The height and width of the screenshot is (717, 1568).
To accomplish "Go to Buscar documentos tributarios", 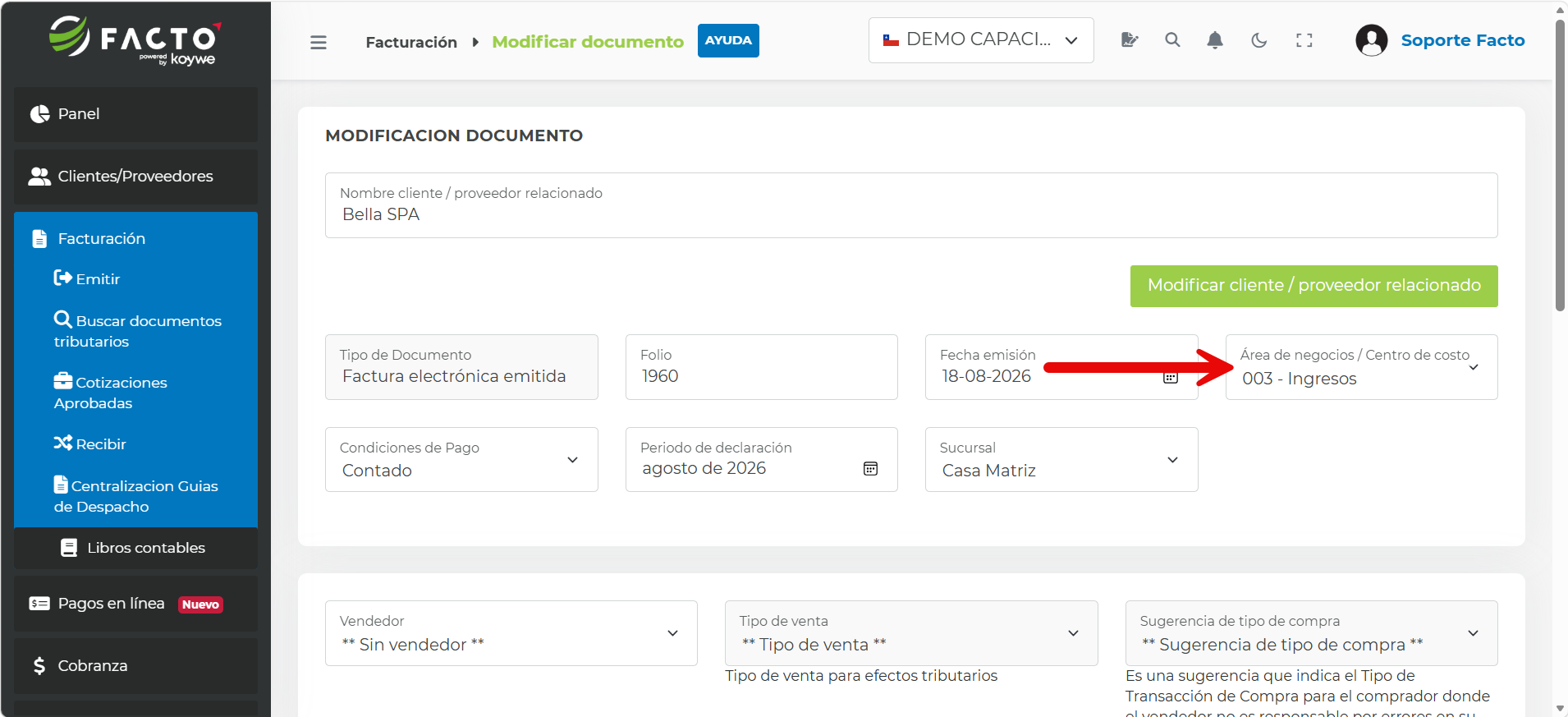I will (x=138, y=330).
